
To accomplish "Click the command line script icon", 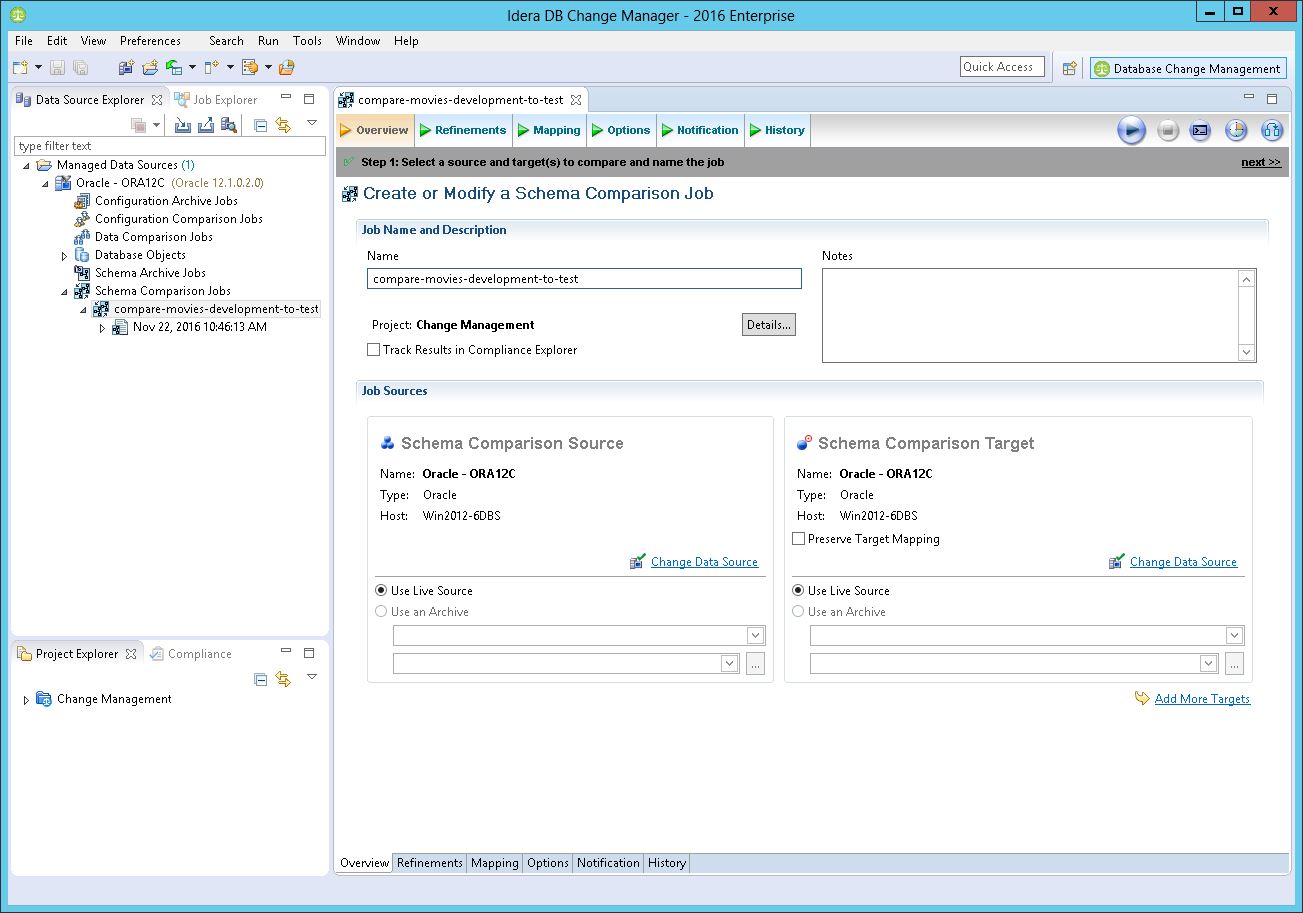I will click(1201, 130).
